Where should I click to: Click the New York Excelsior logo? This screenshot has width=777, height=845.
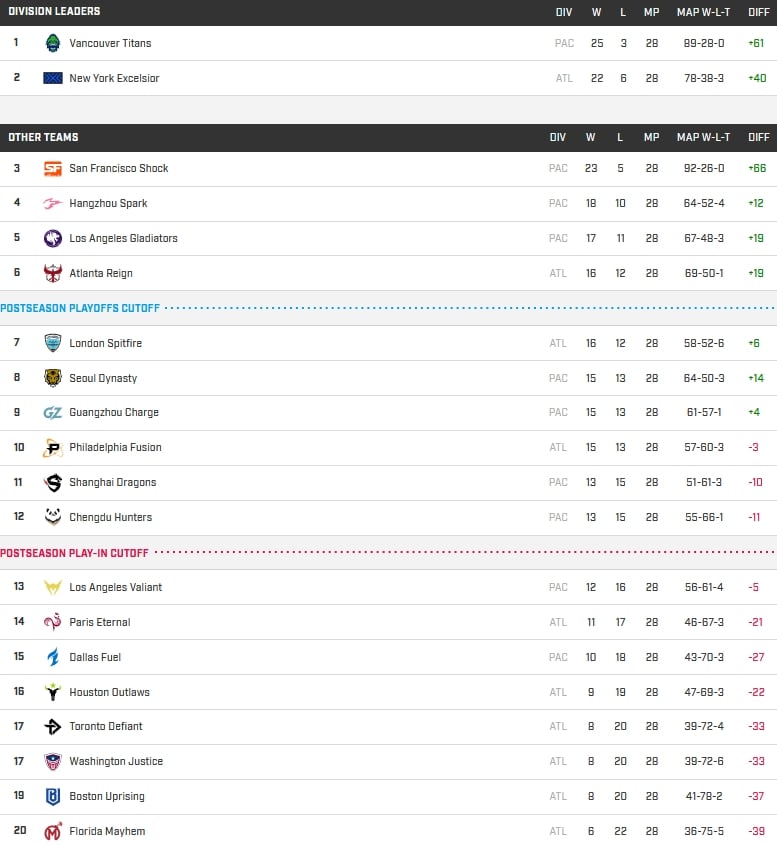click(53, 78)
